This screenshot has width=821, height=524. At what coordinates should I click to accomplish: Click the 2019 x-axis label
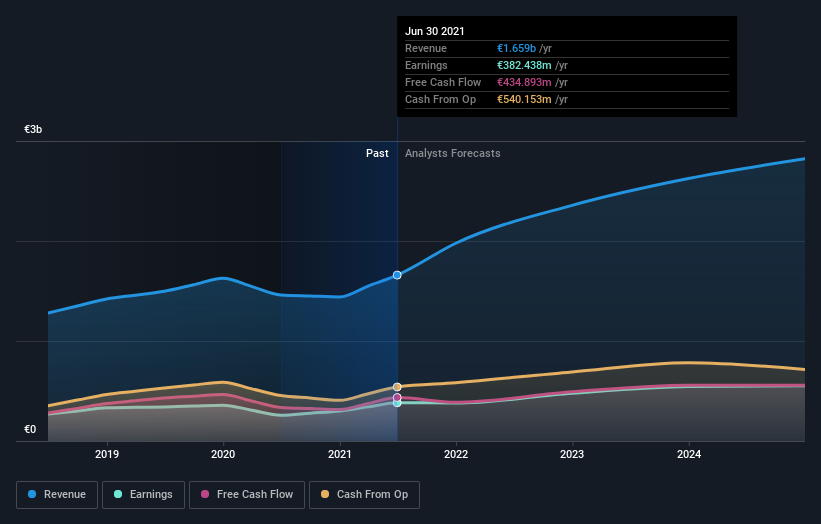pyautogui.click(x=107, y=454)
